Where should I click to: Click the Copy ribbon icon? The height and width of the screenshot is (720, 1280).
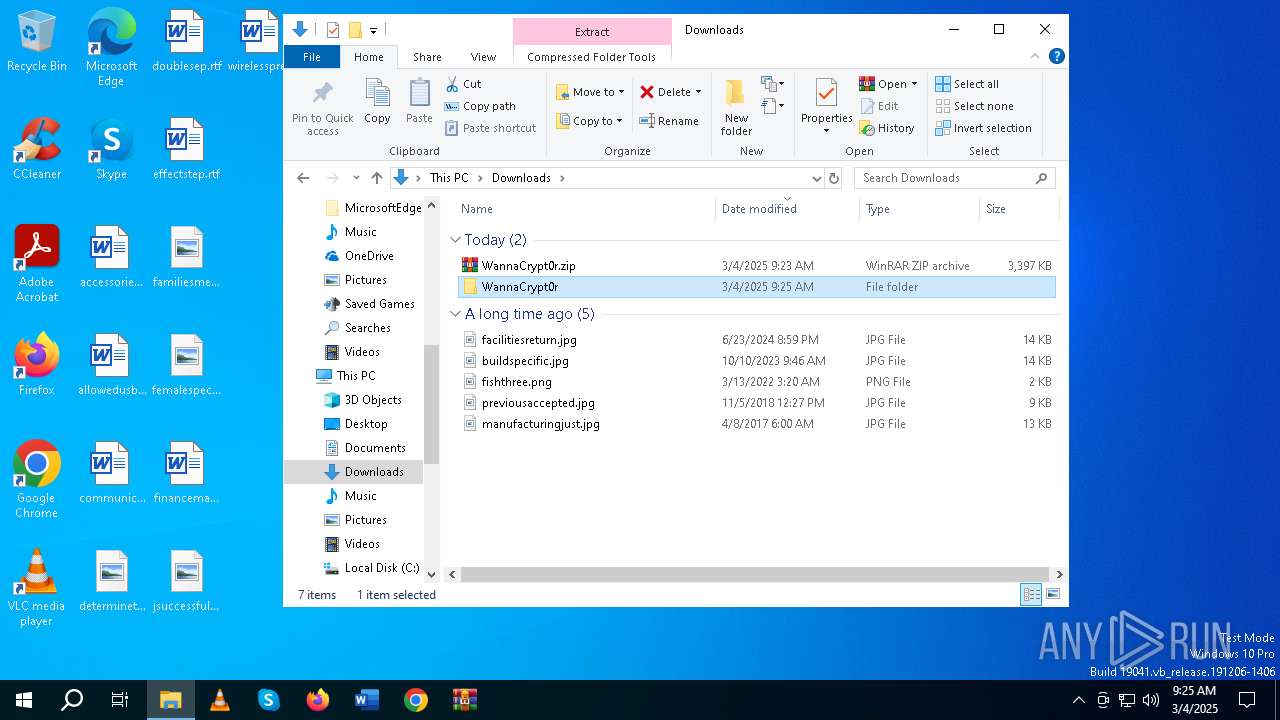(x=377, y=102)
